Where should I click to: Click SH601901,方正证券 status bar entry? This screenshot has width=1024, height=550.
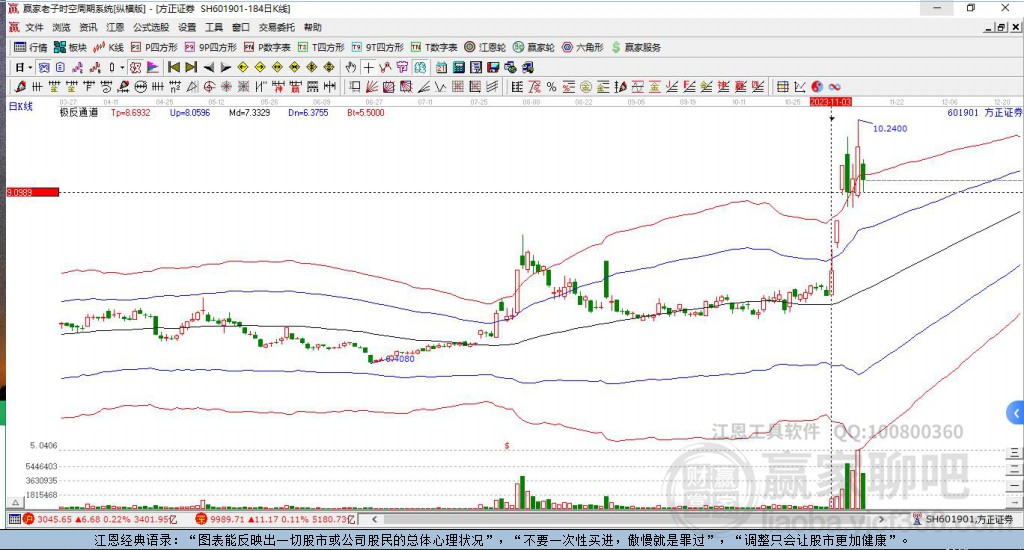pyautogui.click(x=963, y=519)
